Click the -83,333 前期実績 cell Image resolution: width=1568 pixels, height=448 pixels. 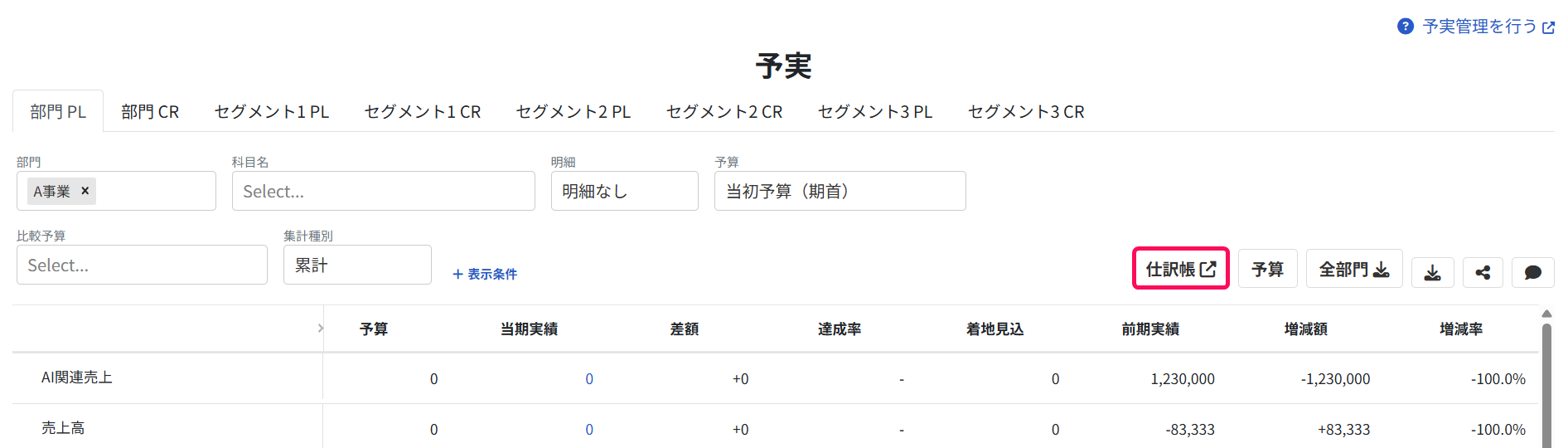(x=1190, y=430)
